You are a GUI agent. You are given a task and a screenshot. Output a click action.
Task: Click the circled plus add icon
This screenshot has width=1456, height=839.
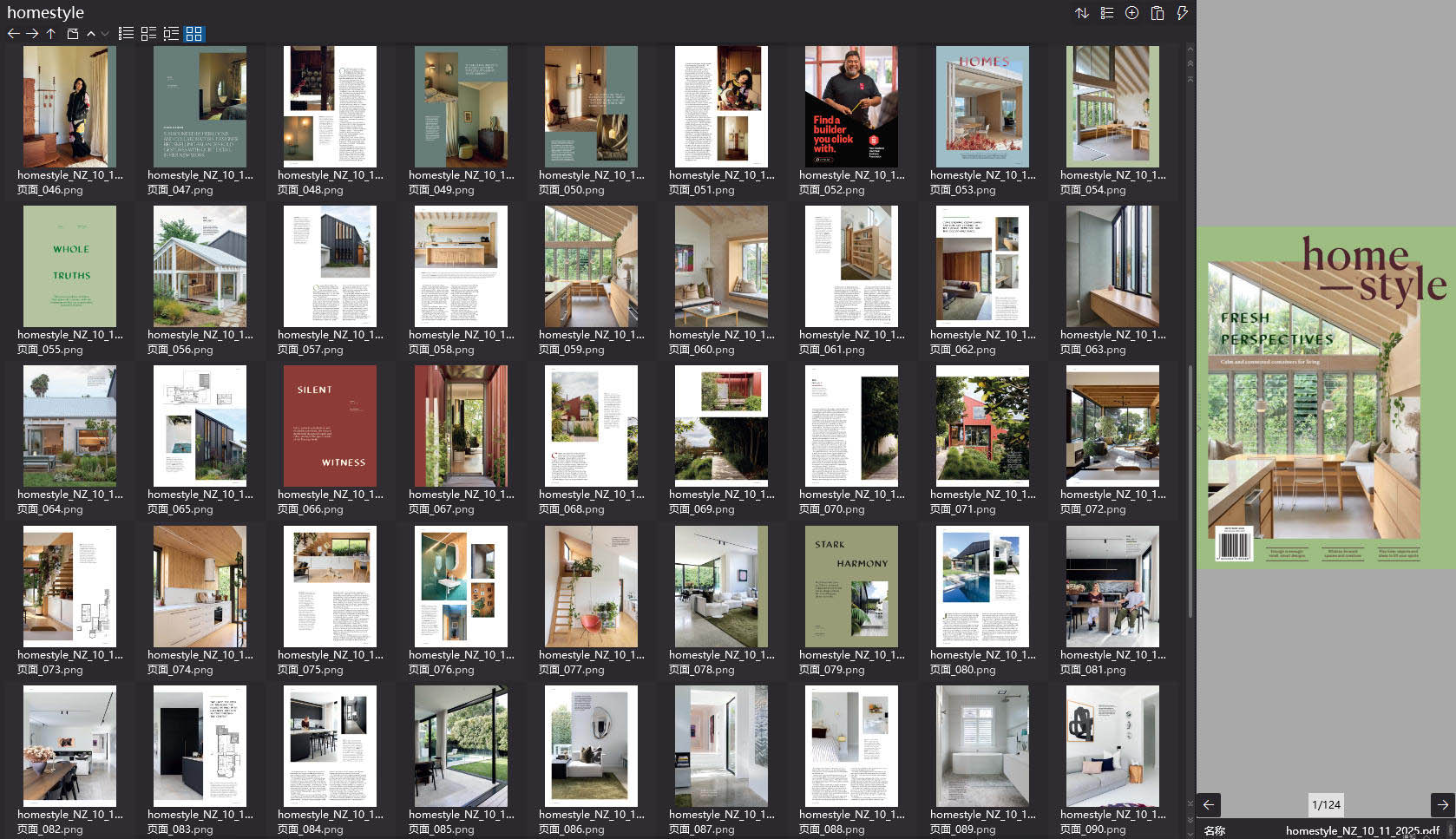tap(1131, 13)
